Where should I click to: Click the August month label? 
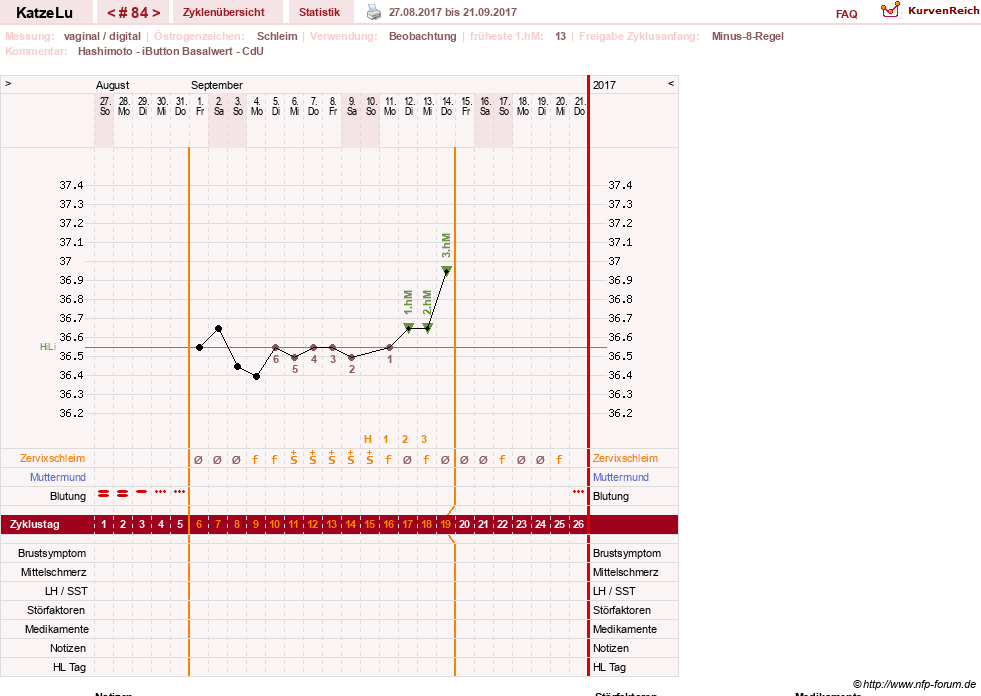click(112, 85)
